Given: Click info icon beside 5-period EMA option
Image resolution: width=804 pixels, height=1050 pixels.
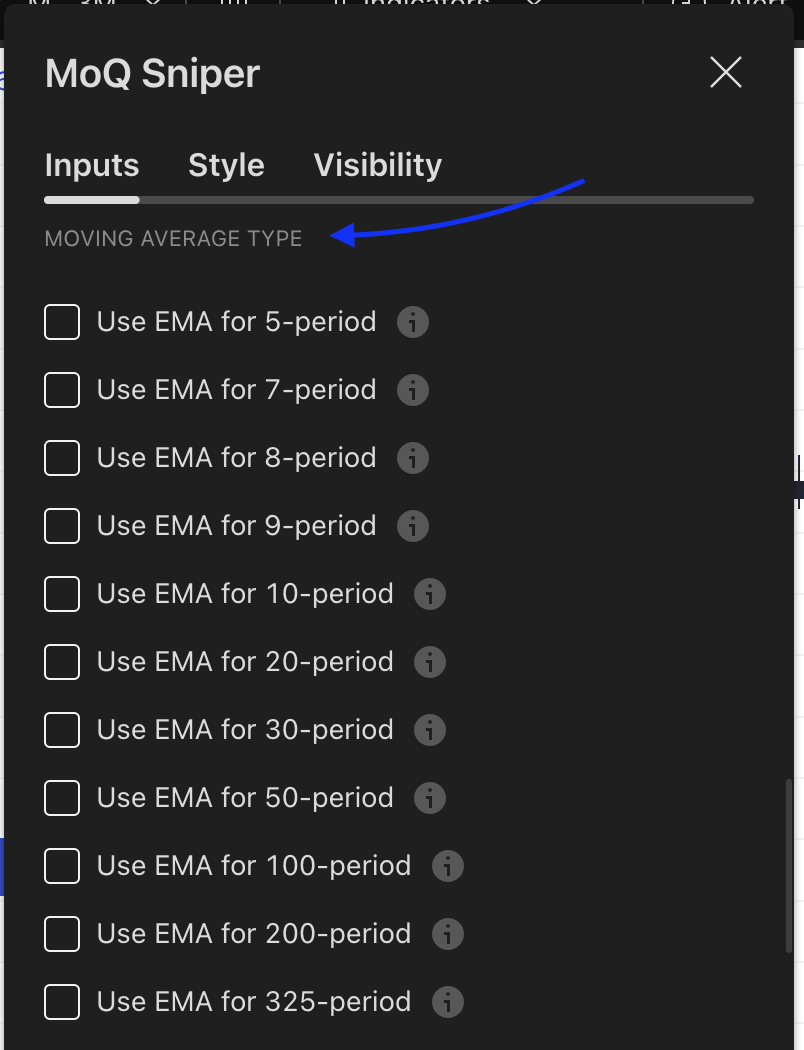Looking at the screenshot, I should [413, 322].
